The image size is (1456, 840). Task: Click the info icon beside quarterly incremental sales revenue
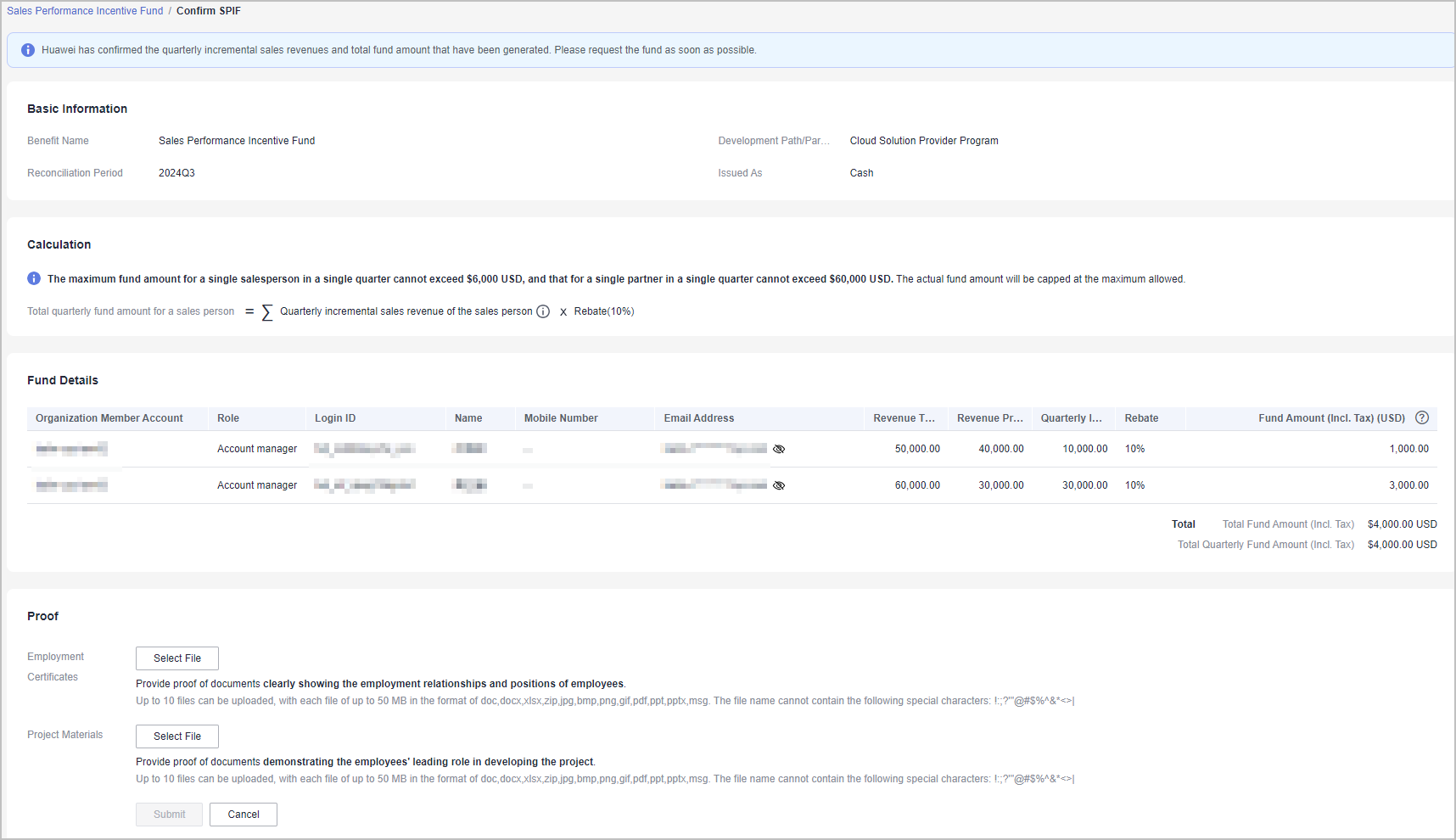pos(543,311)
